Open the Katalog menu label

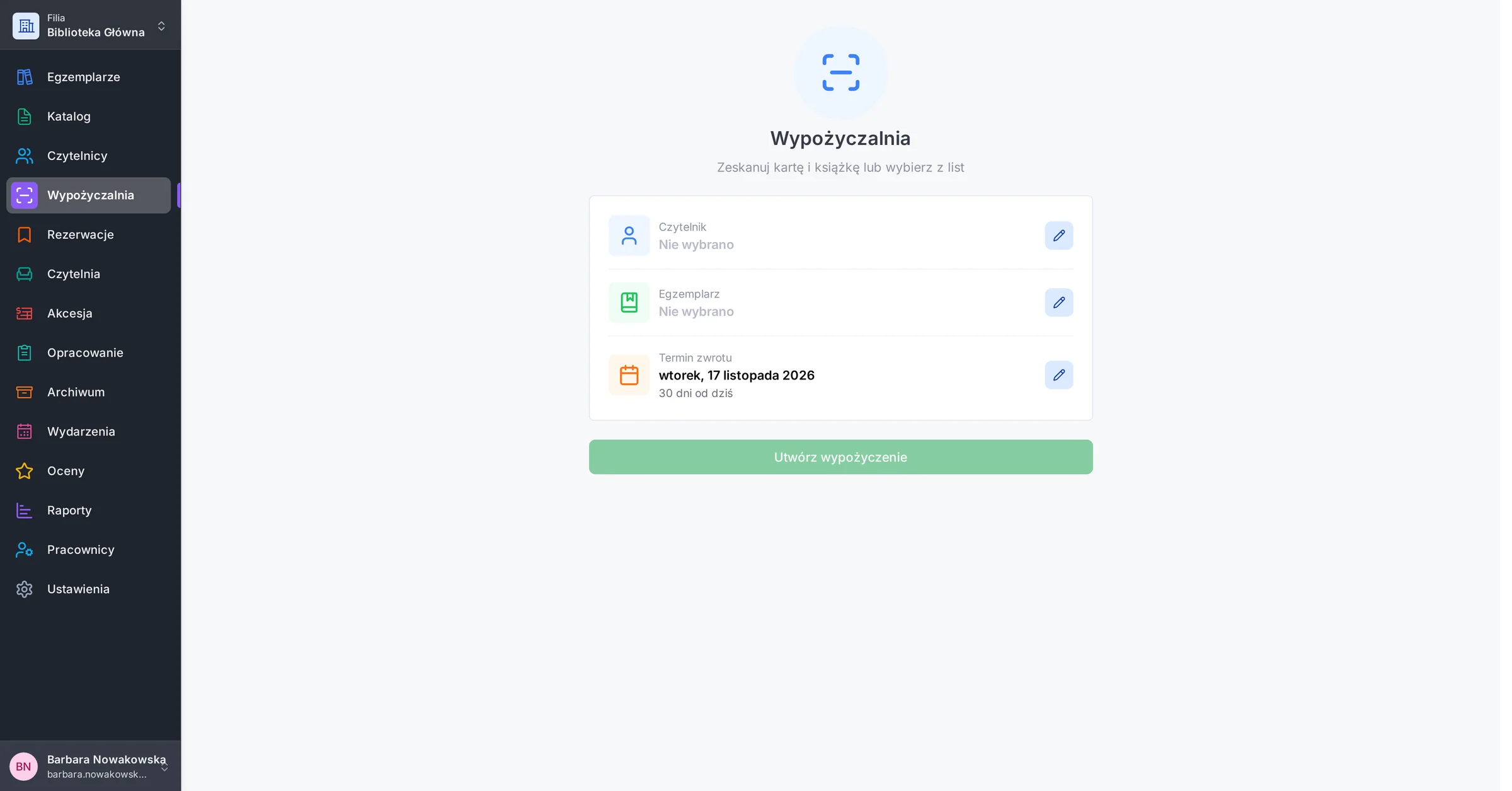69,117
